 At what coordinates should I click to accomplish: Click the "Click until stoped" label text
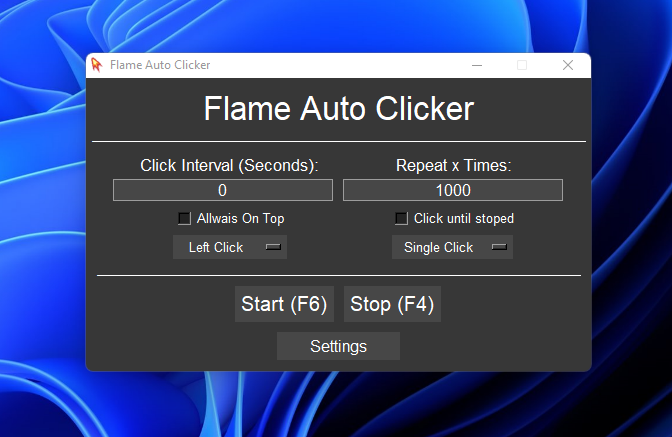click(x=463, y=218)
